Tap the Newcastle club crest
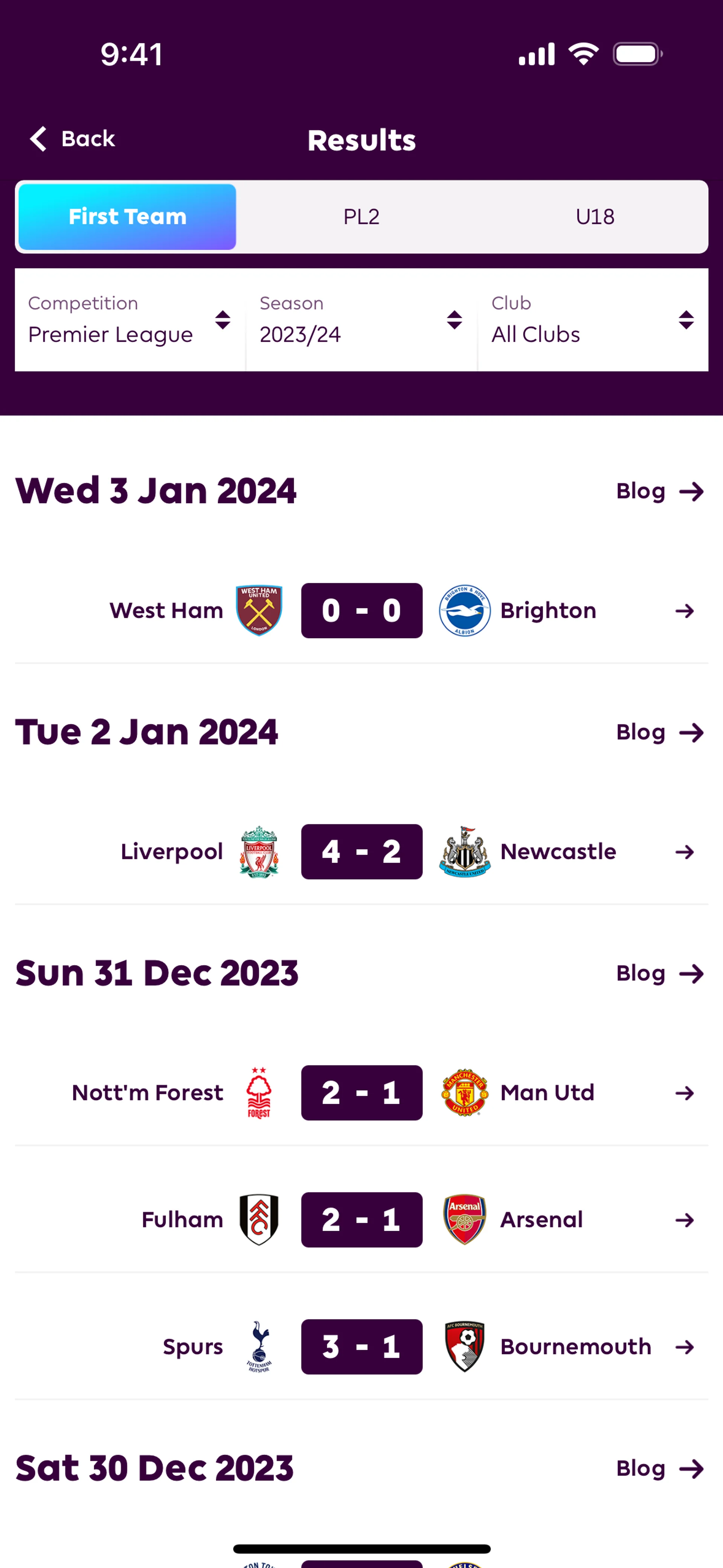723x1568 pixels. click(x=464, y=851)
